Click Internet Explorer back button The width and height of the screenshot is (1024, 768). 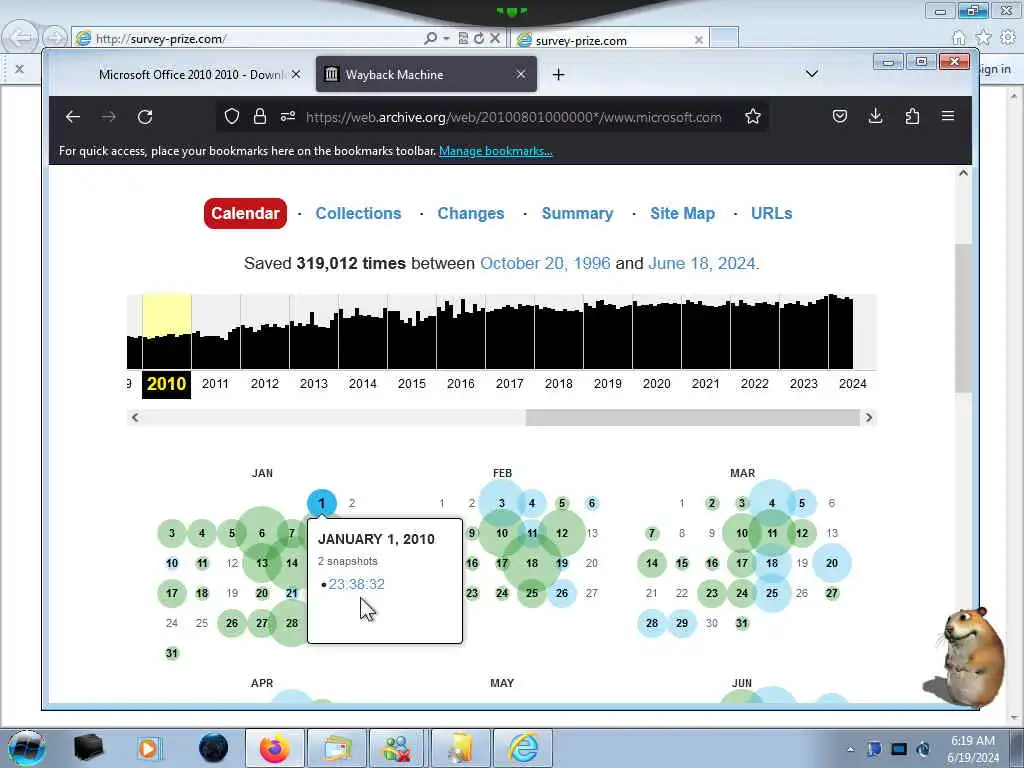point(22,38)
